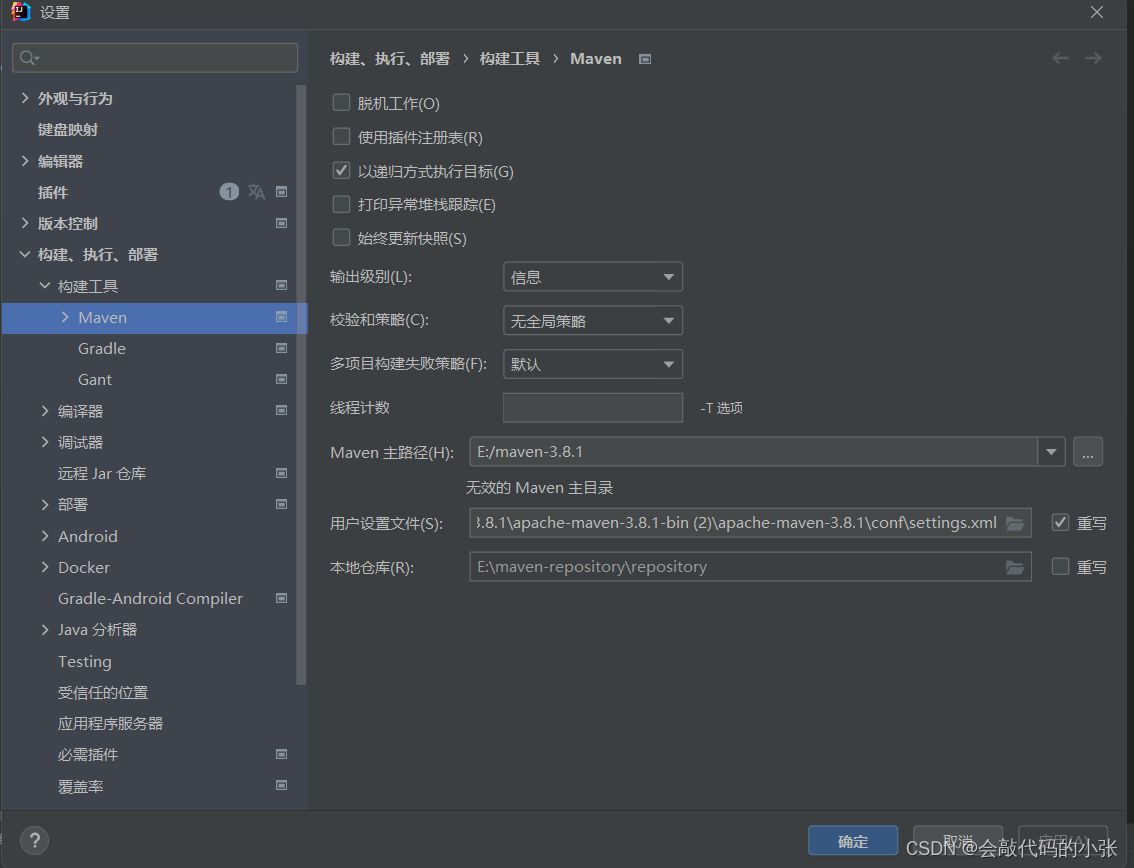Expand 调试器 tree node

click(45, 442)
